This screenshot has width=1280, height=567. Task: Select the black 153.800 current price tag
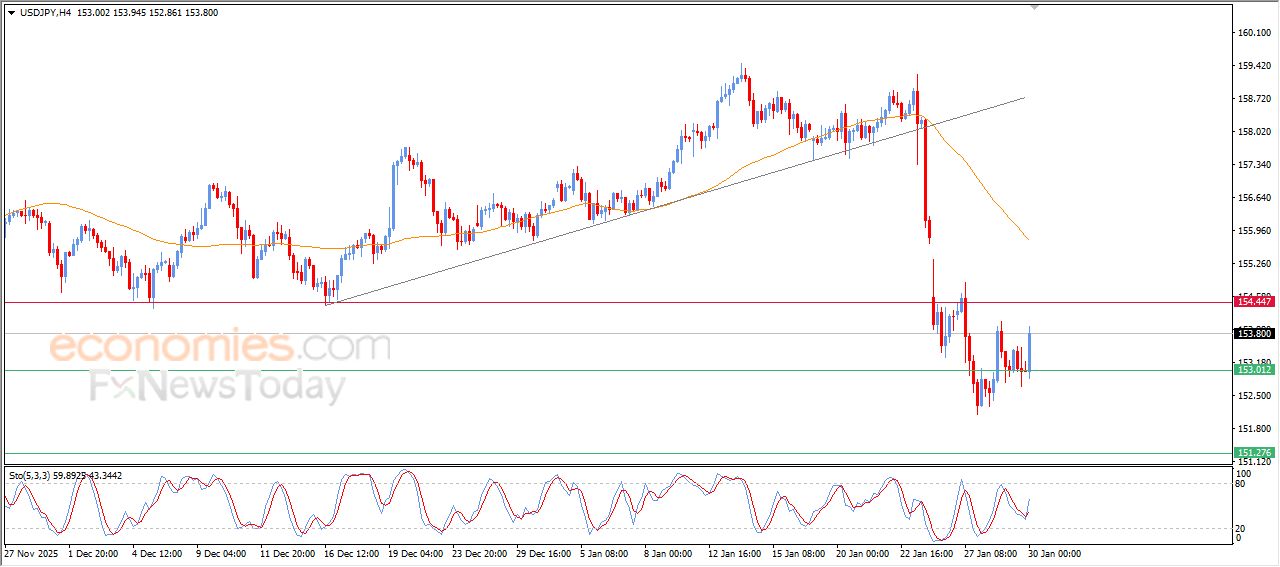pos(1254,334)
